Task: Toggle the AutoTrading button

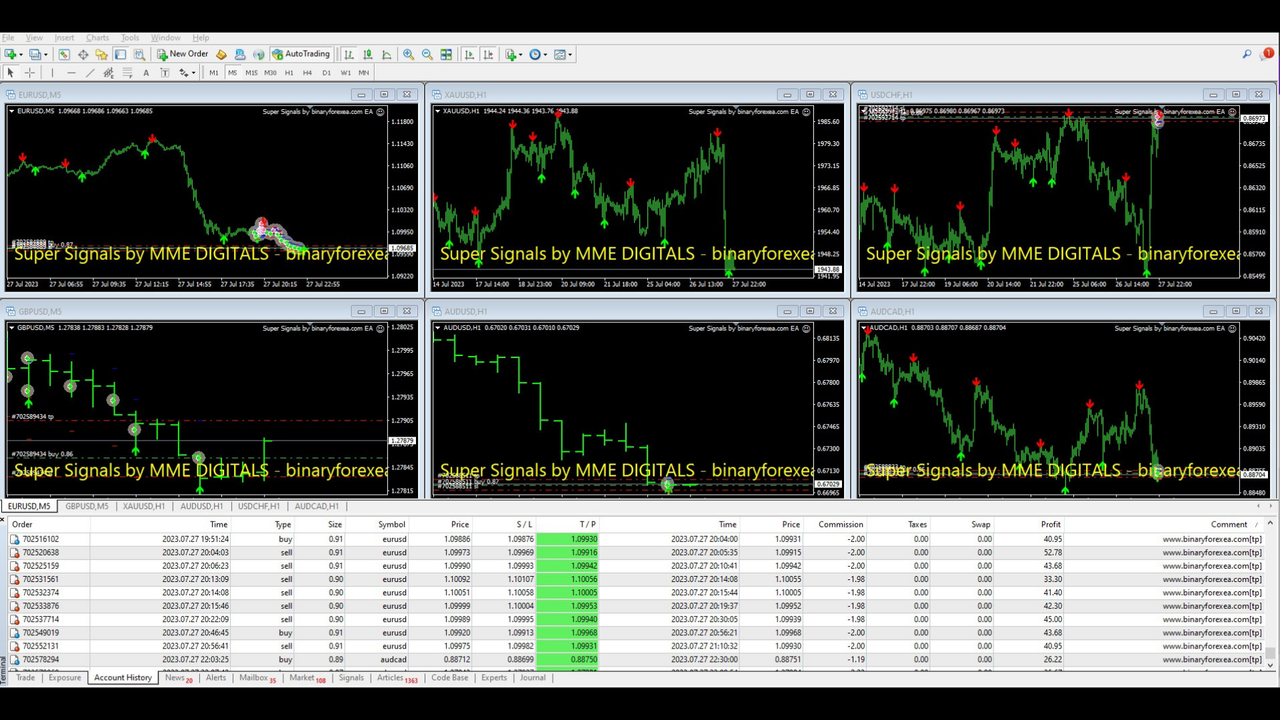Action: [x=301, y=54]
